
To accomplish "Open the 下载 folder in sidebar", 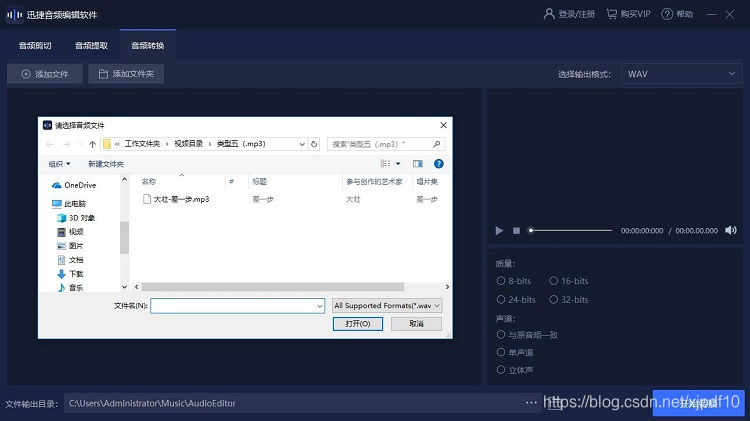I will [x=70, y=274].
